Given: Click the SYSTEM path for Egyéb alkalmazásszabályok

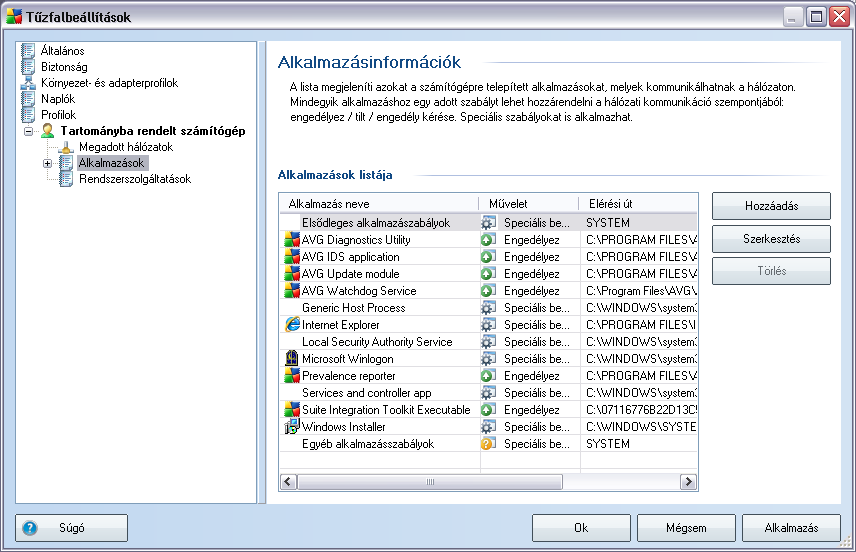Looking at the screenshot, I should point(608,444).
